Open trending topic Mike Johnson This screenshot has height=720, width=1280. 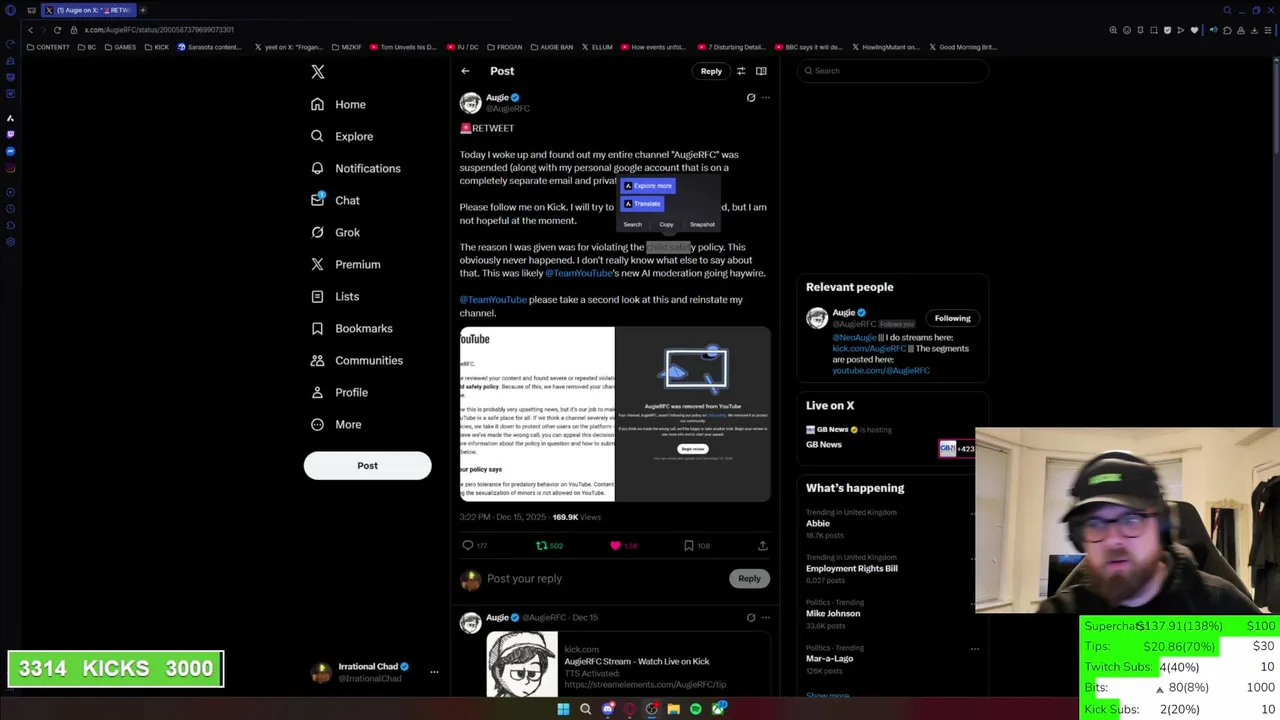tap(833, 613)
